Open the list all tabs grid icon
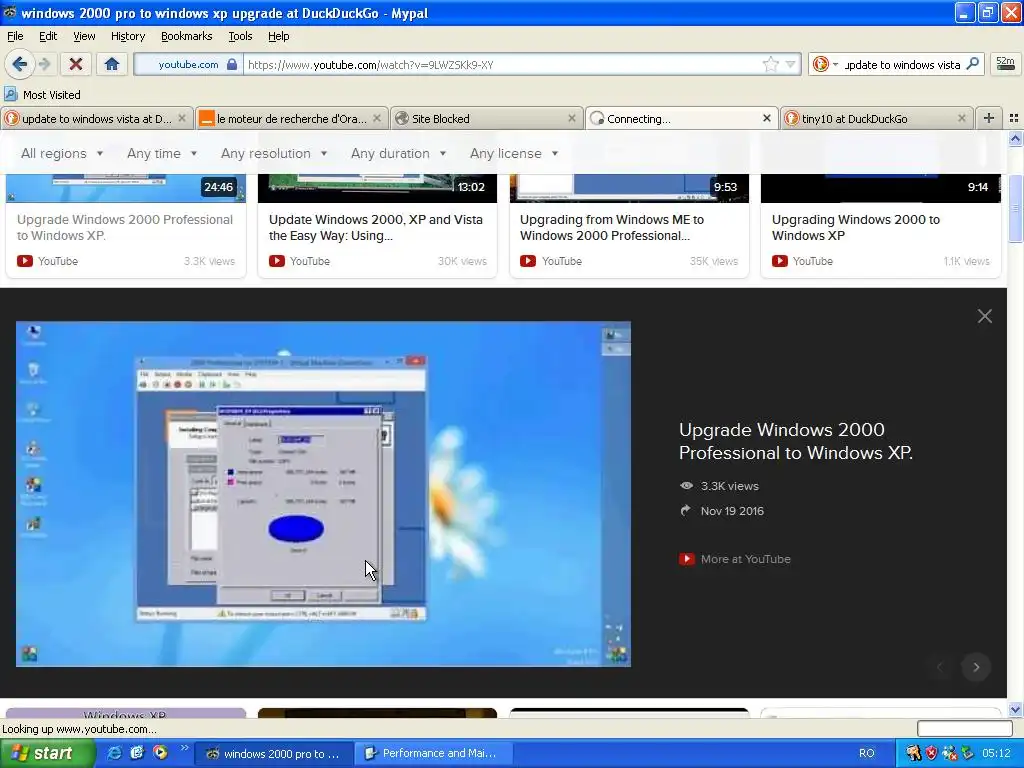This screenshot has width=1024, height=768. (x=1014, y=118)
